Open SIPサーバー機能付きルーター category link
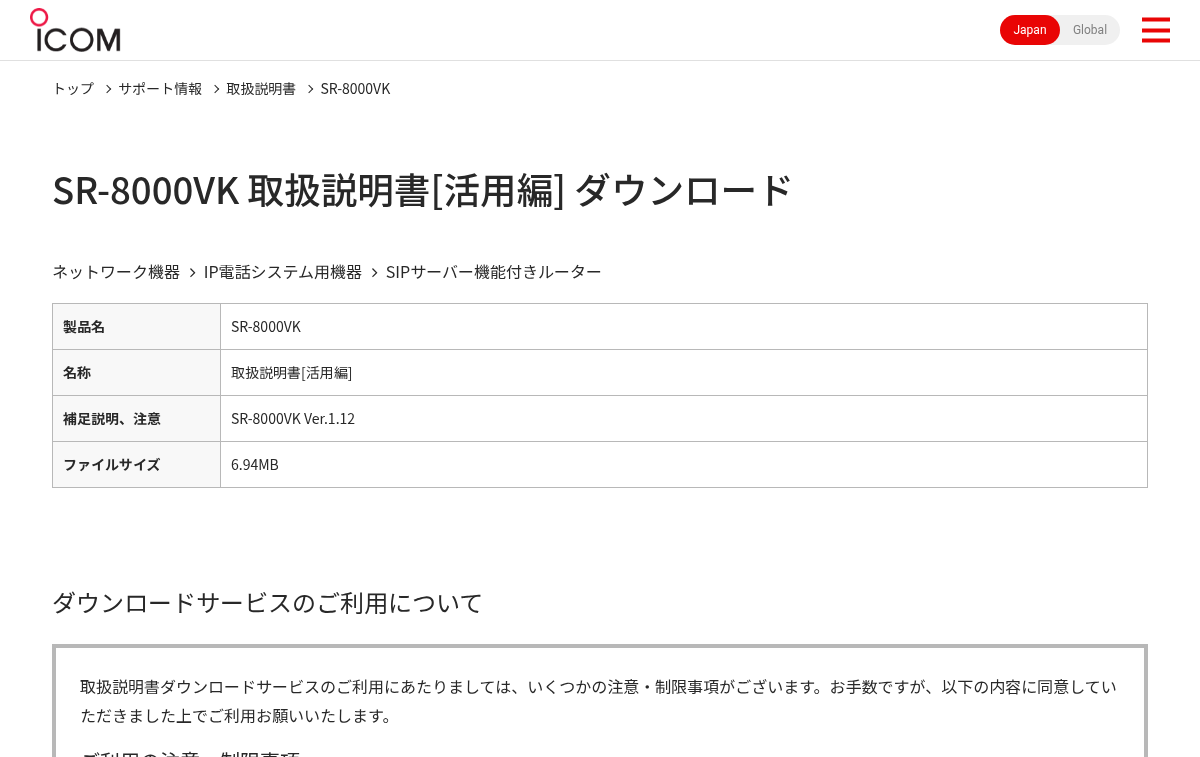 coord(494,272)
